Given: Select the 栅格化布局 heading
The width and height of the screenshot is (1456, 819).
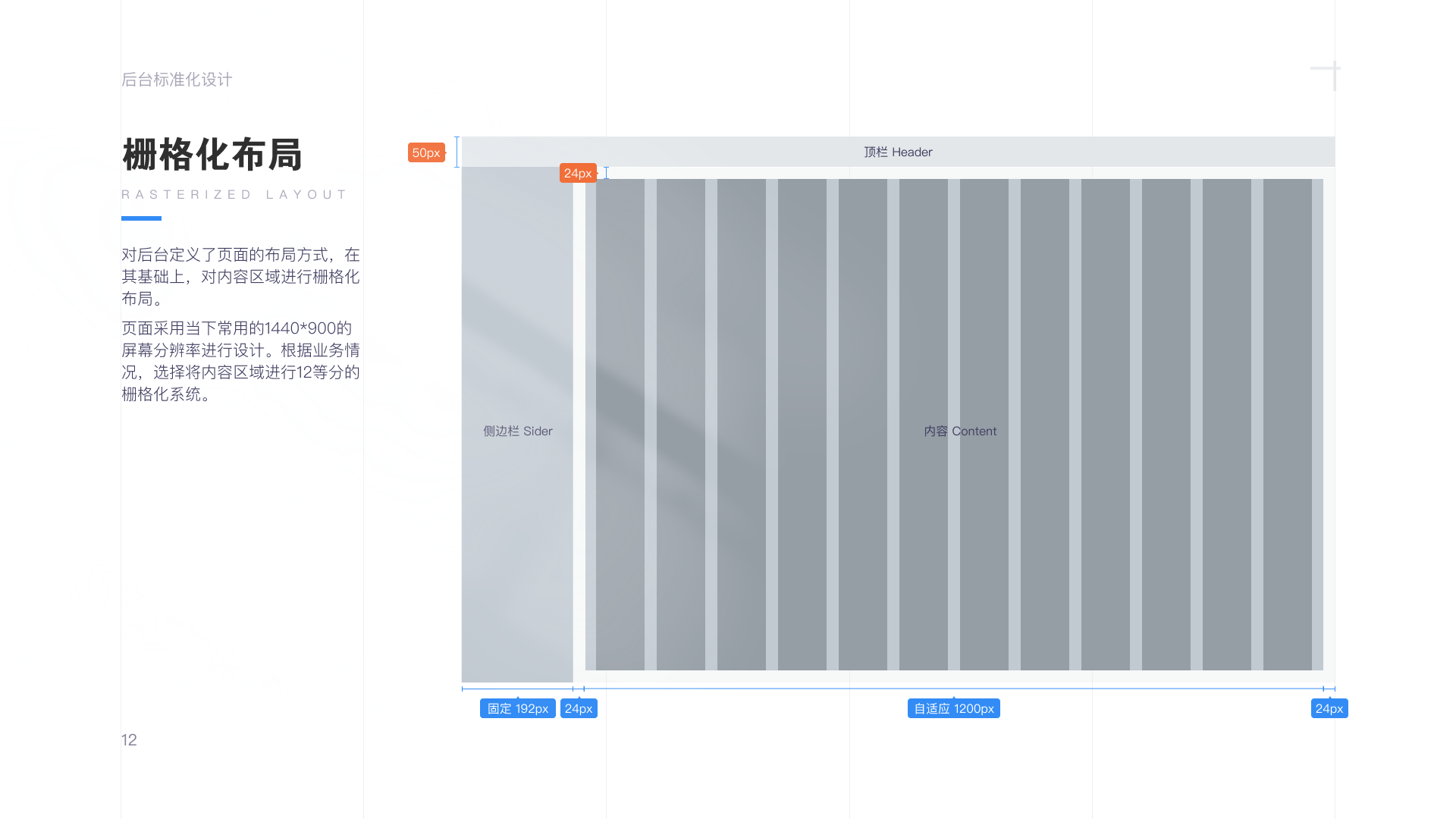Looking at the screenshot, I should (x=212, y=155).
